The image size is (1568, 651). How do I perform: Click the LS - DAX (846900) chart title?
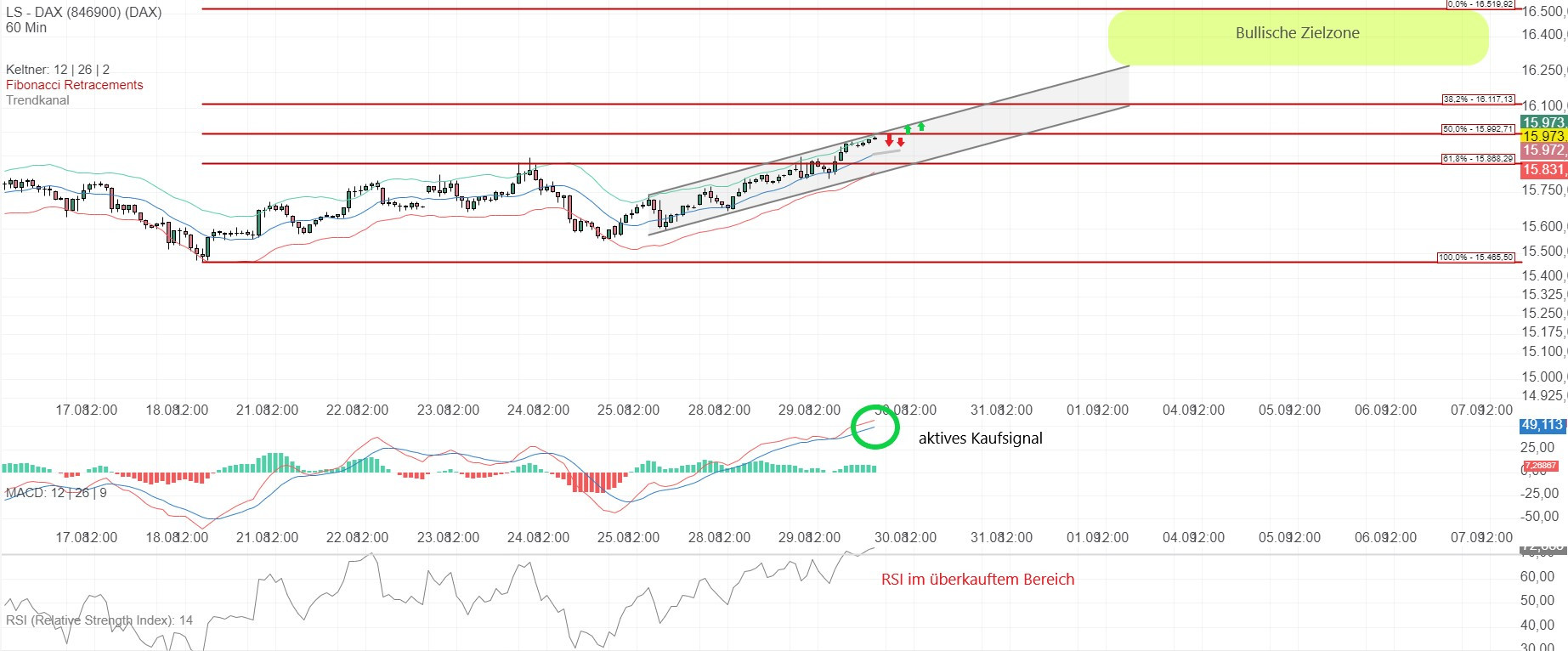pyautogui.click(x=83, y=13)
